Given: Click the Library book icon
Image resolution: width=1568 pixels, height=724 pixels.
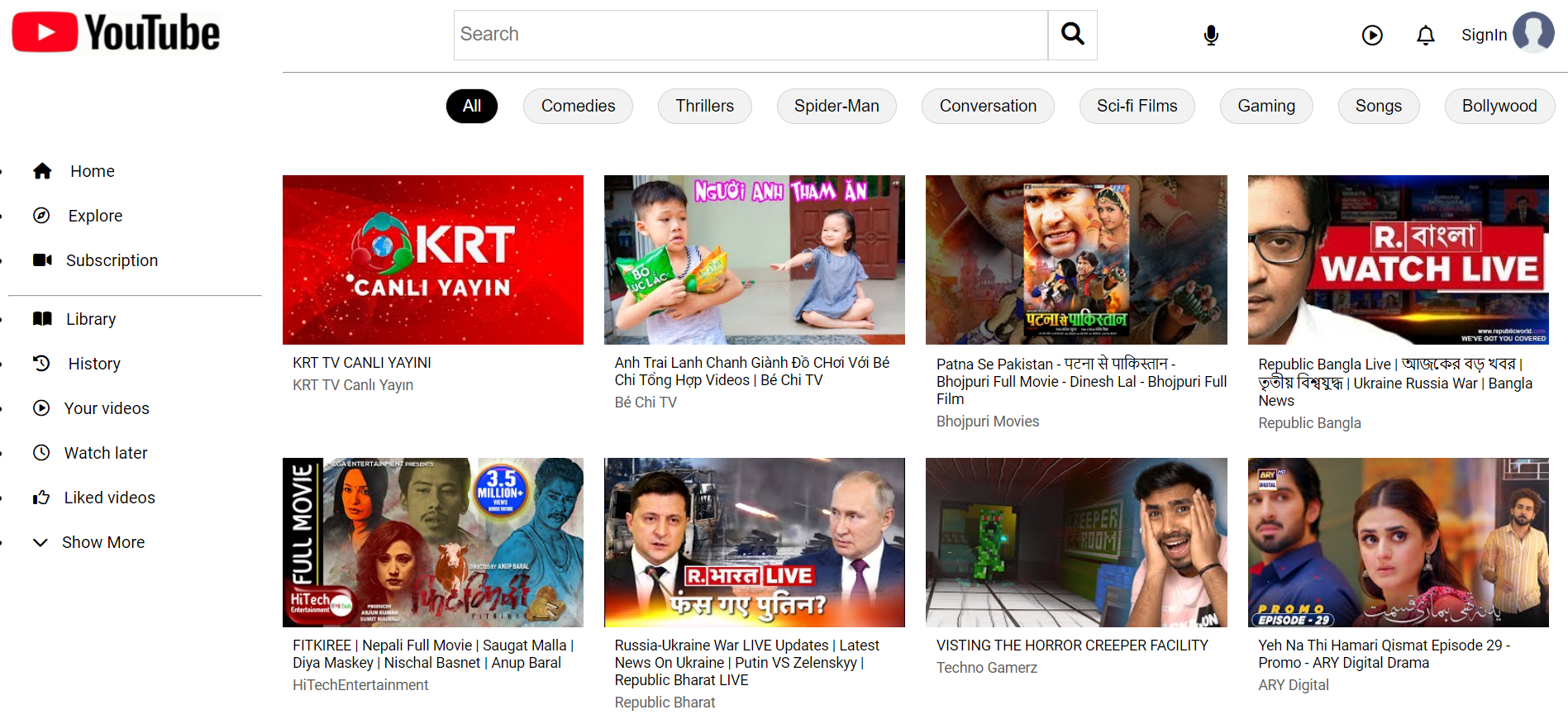Looking at the screenshot, I should coord(42,319).
